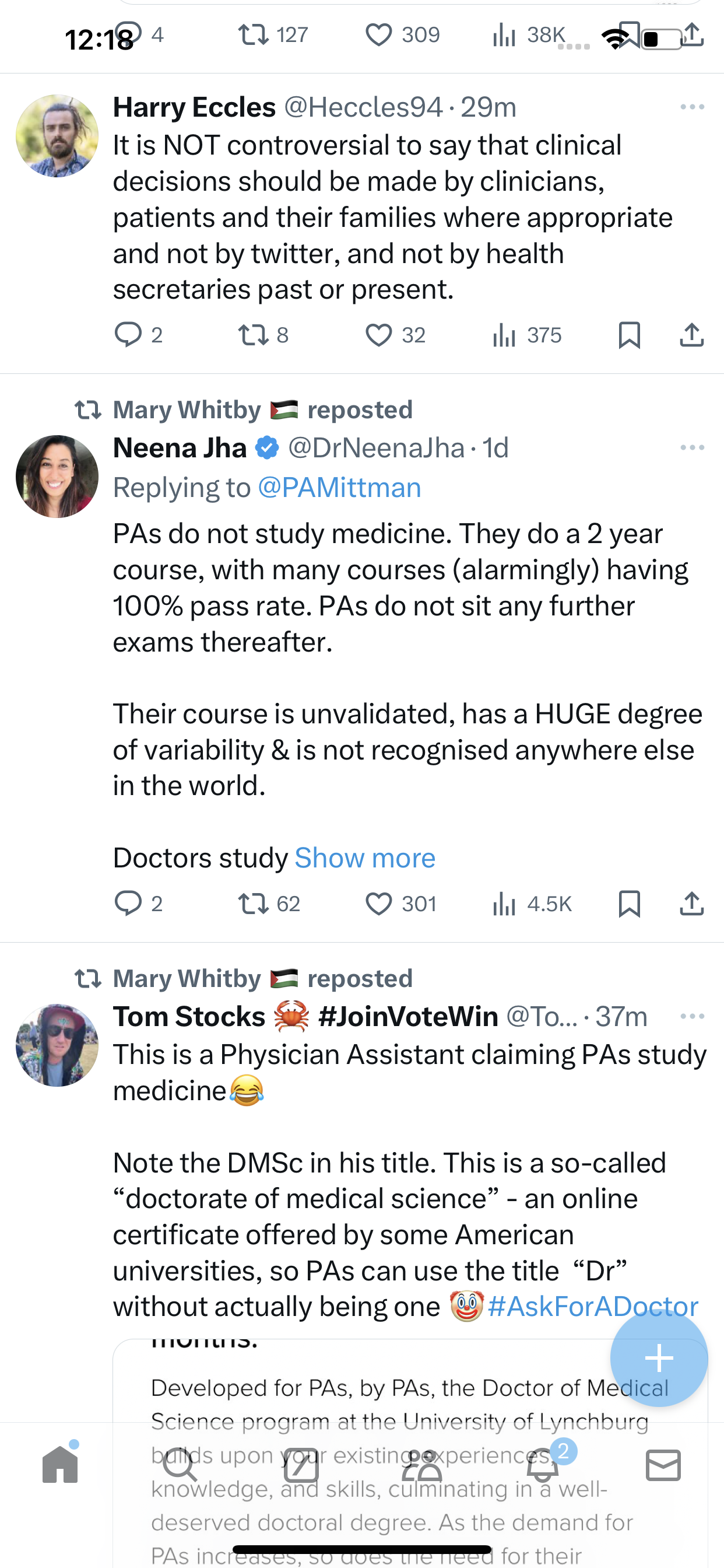Repost Harry Eccles' tweet
The width and height of the screenshot is (724, 1568).
[x=253, y=335]
